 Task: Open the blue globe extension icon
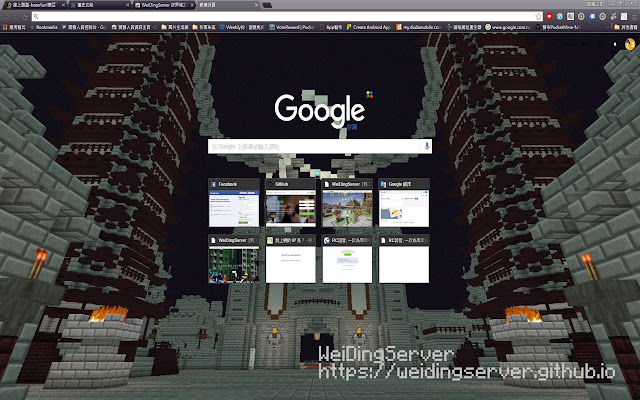click(x=560, y=17)
